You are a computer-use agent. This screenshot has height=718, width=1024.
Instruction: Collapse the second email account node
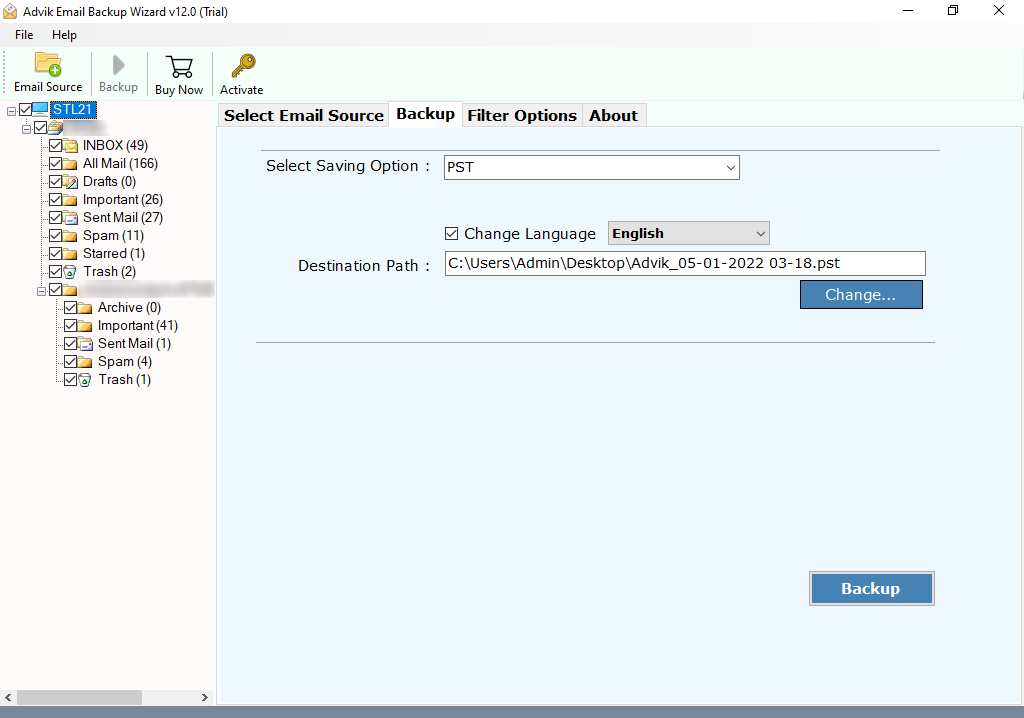pos(41,291)
